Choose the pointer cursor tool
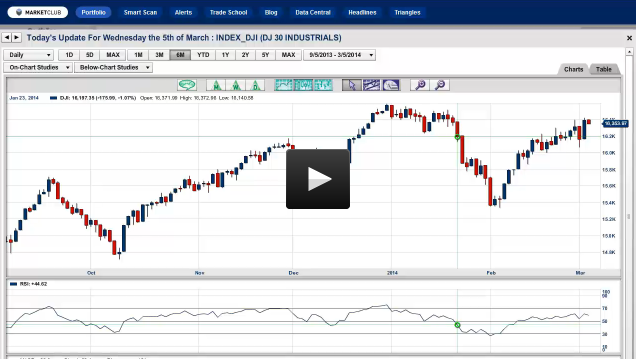 coord(352,85)
